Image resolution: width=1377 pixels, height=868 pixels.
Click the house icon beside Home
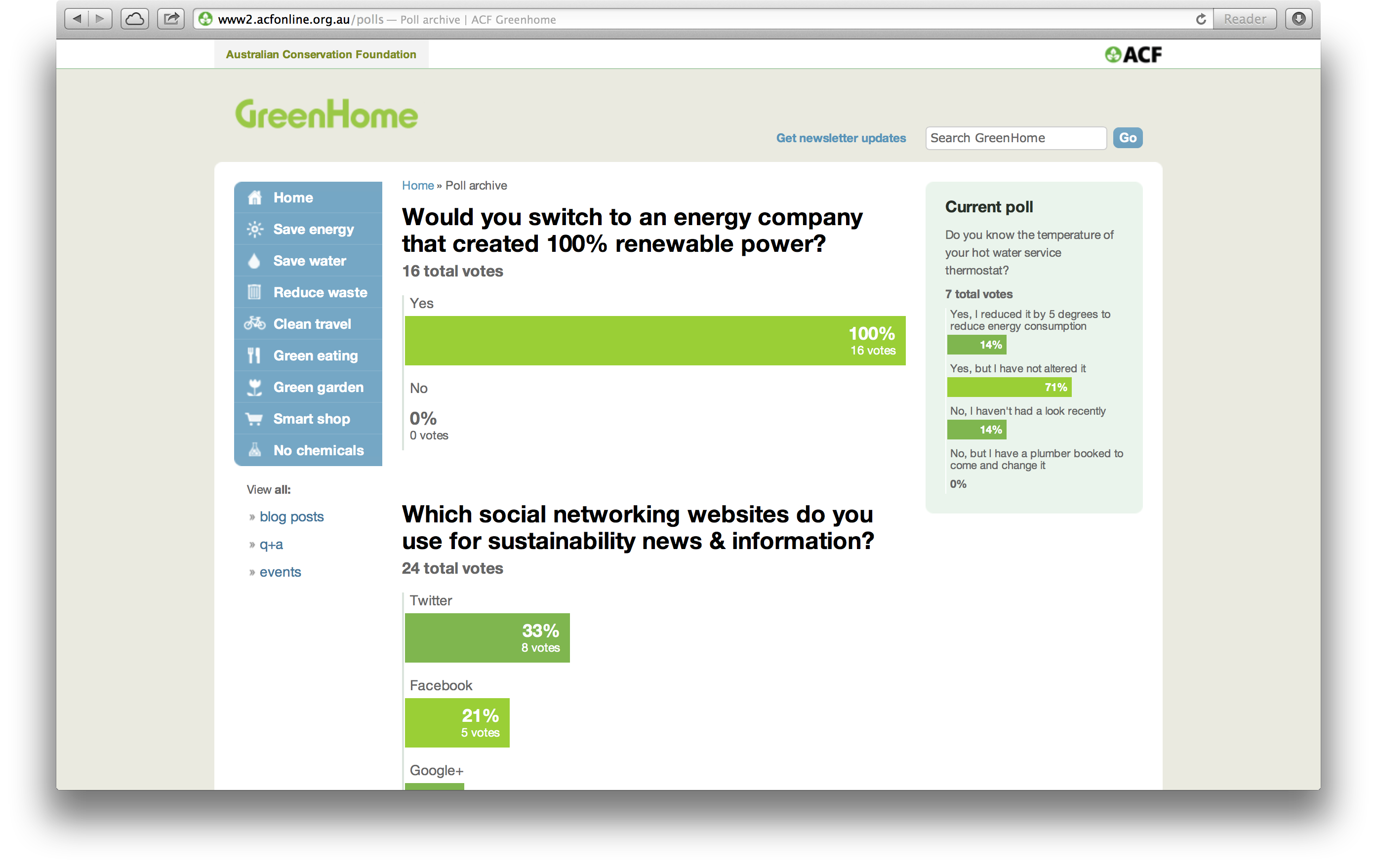pyautogui.click(x=254, y=197)
